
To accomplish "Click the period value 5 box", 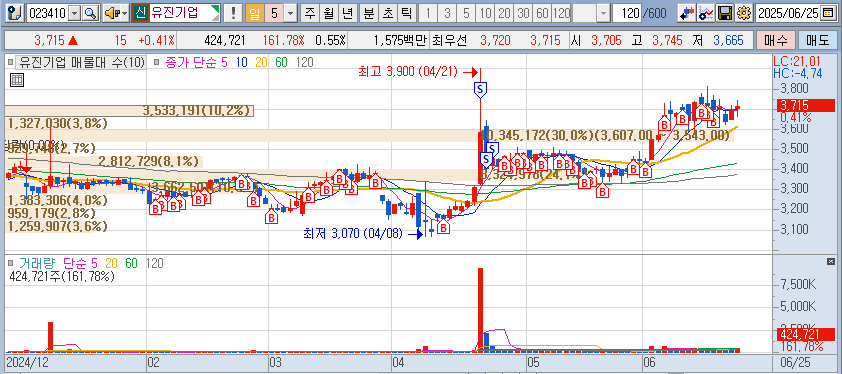I will click(274, 13).
